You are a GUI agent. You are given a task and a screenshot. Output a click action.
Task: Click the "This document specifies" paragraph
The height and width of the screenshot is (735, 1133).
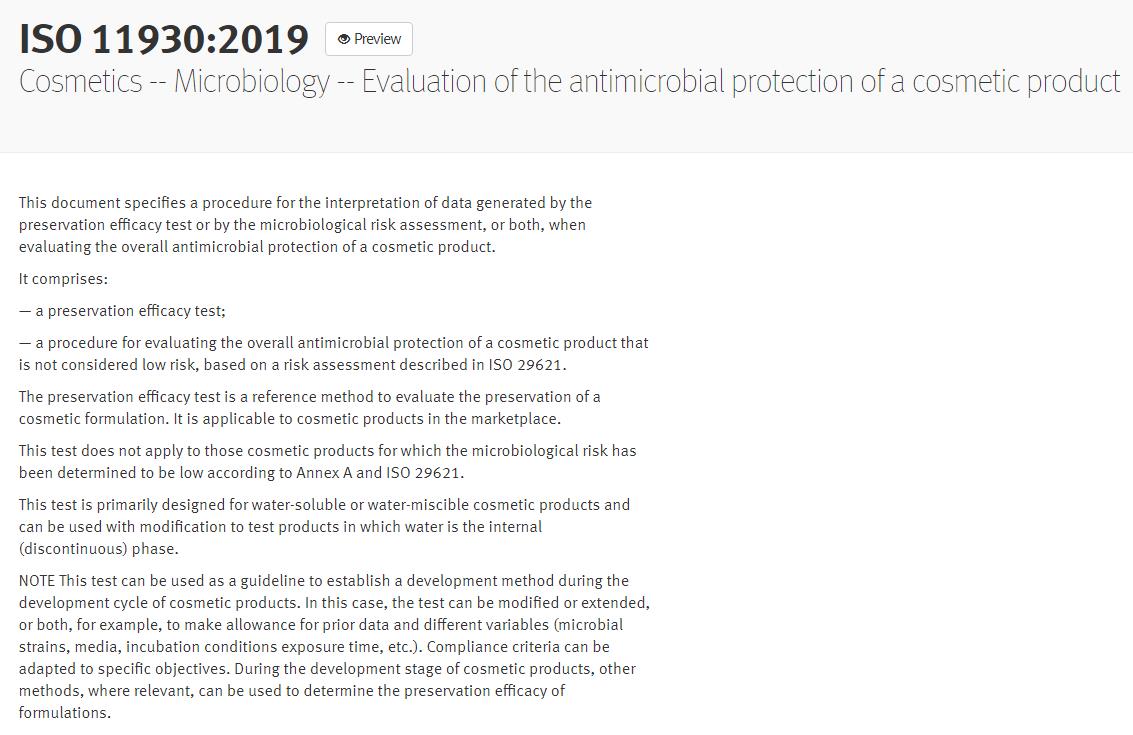(305, 224)
